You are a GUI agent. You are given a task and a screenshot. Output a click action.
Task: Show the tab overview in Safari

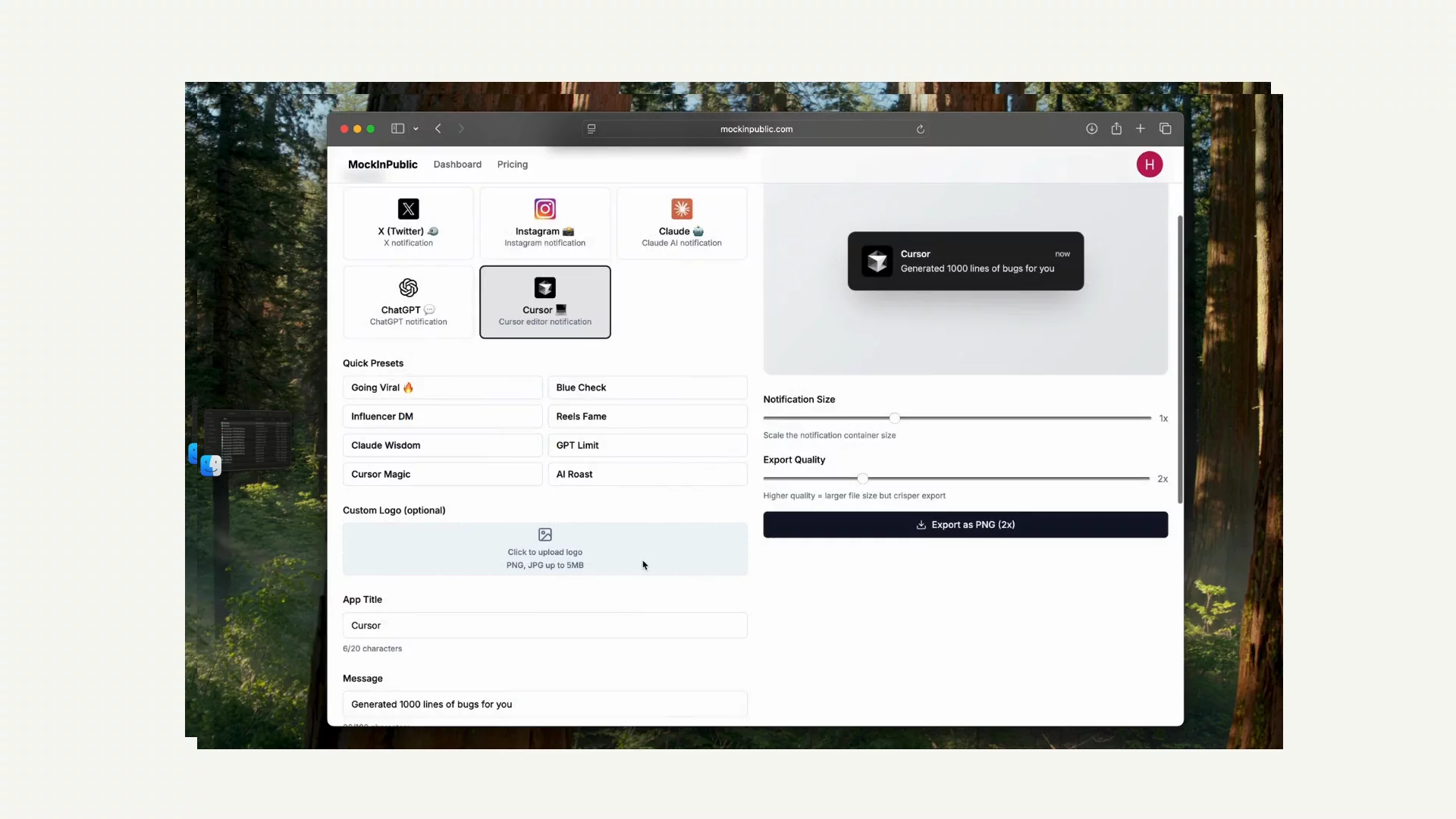point(1166,128)
